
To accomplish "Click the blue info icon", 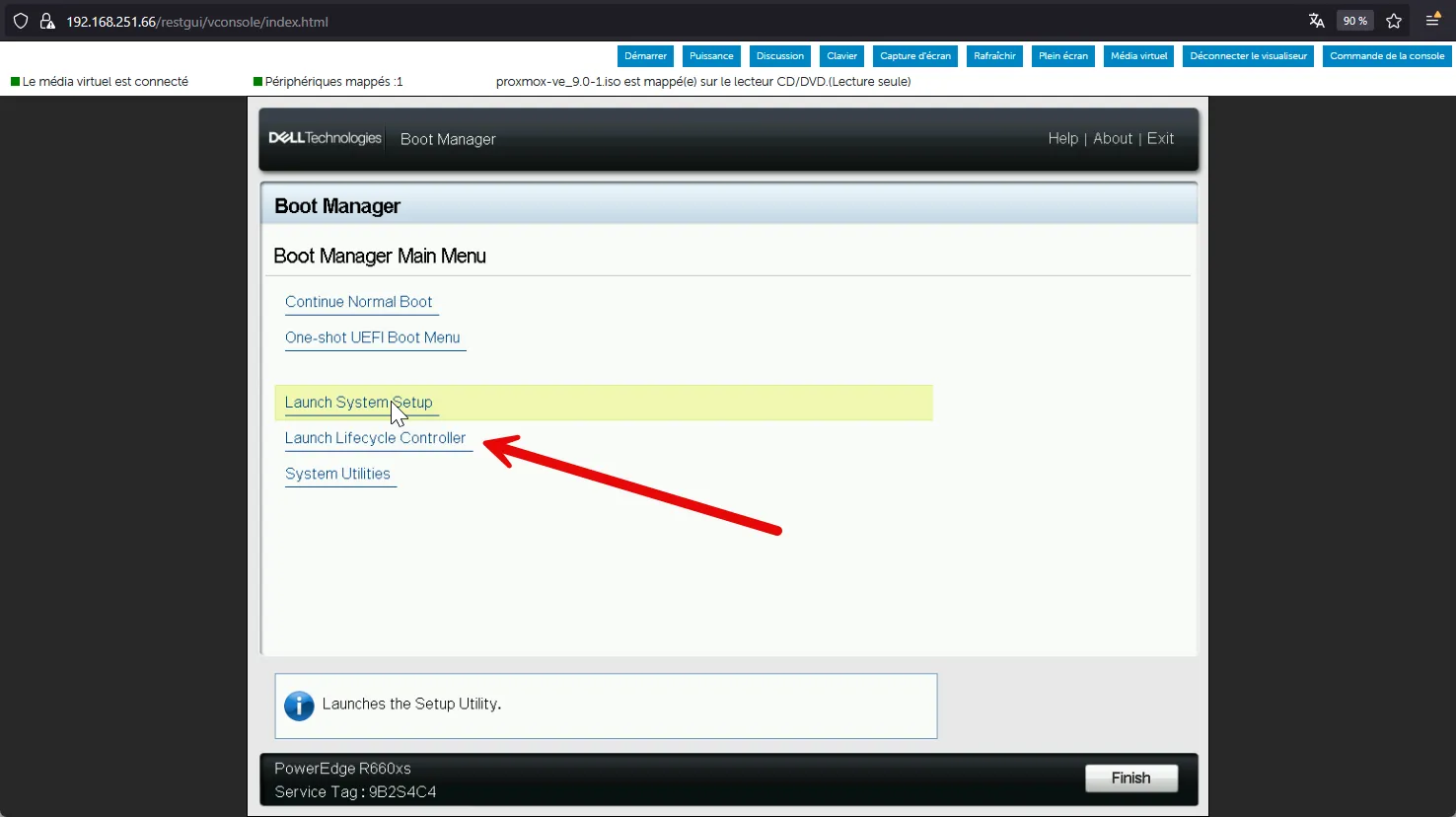I will (x=299, y=706).
